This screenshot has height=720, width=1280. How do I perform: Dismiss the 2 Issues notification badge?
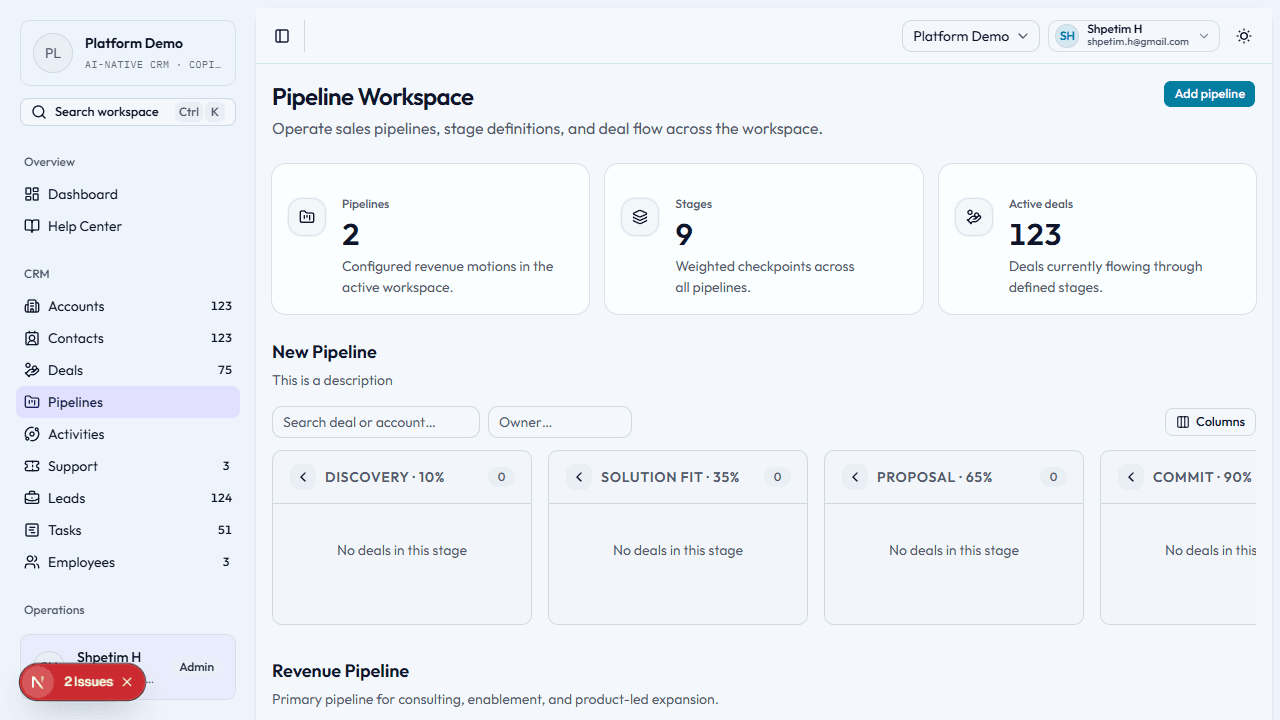click(x=126, y=681)
